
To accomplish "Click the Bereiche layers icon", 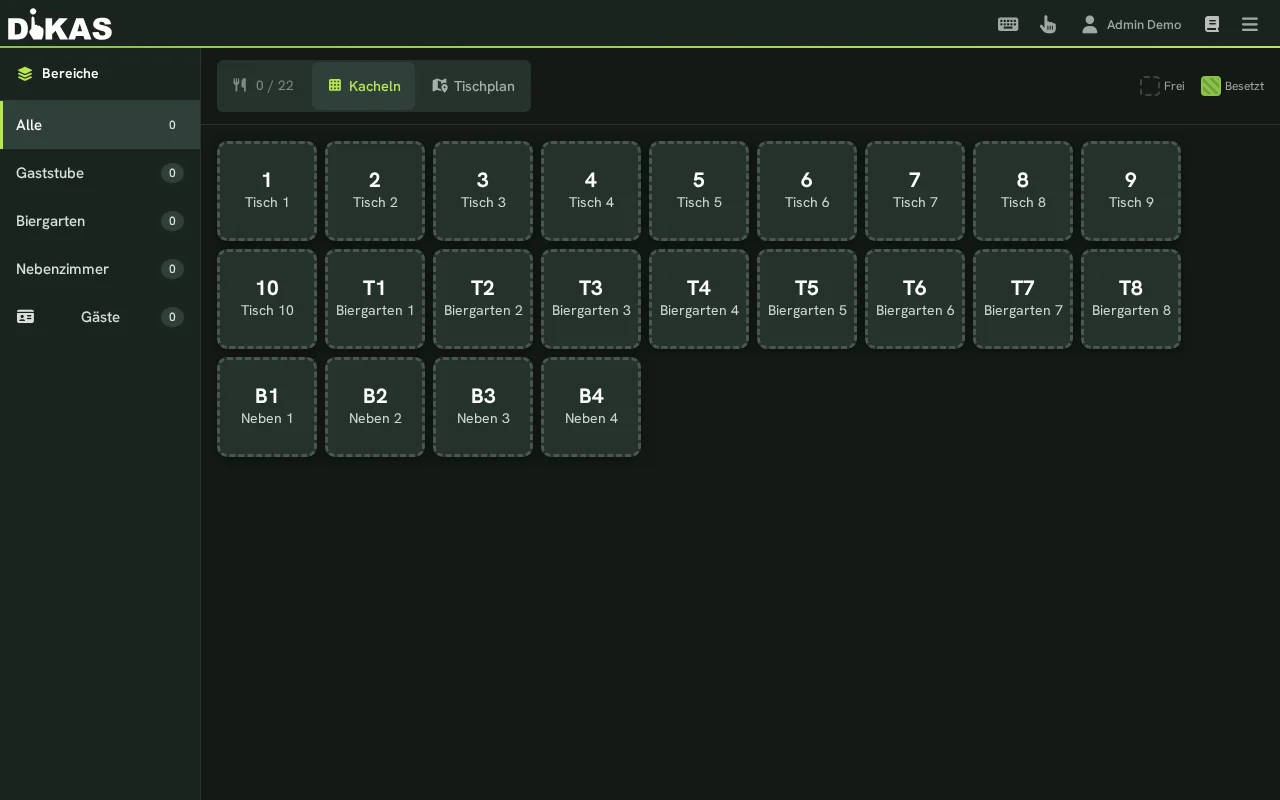I will (25, 74).
